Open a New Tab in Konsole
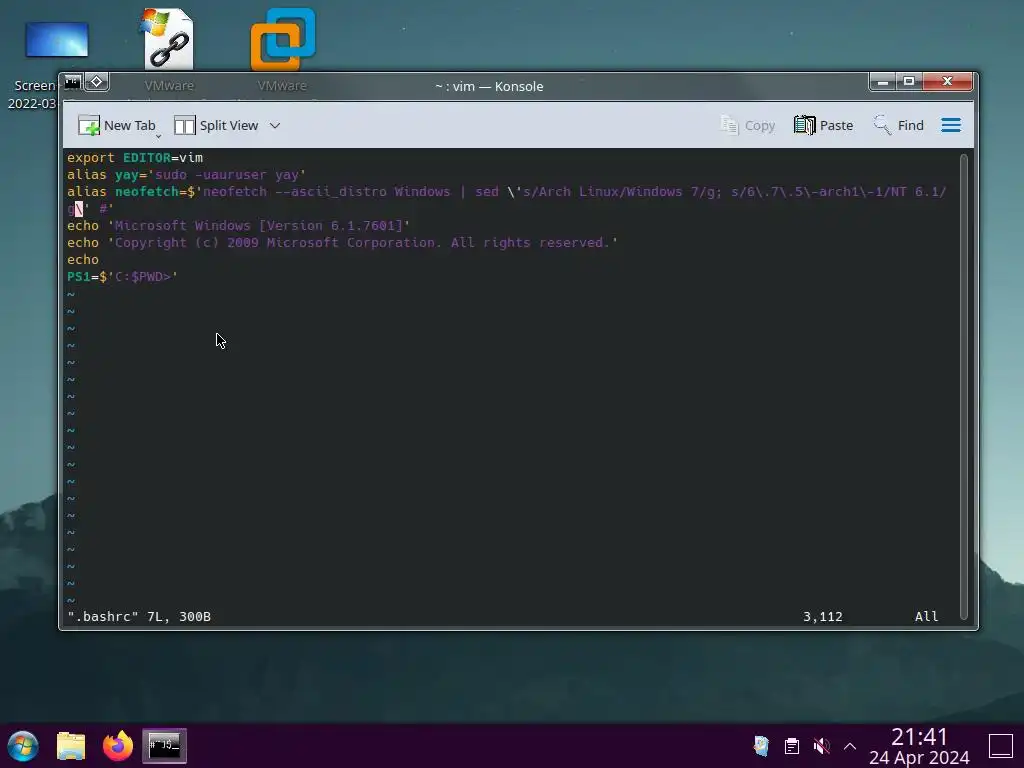Image resolution: width=1024 pixels, height=768 pixels. click(x=116, y=125)
